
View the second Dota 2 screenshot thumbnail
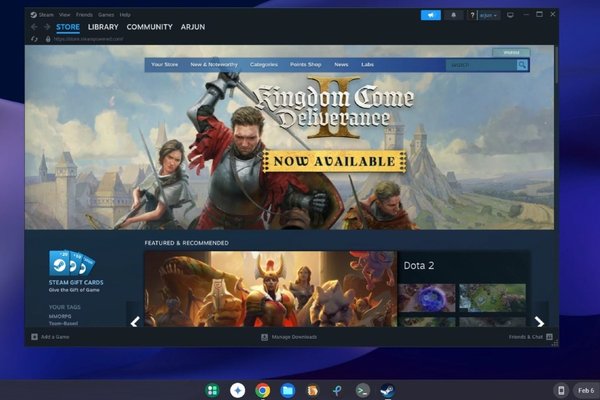click(x=492, y=298)
